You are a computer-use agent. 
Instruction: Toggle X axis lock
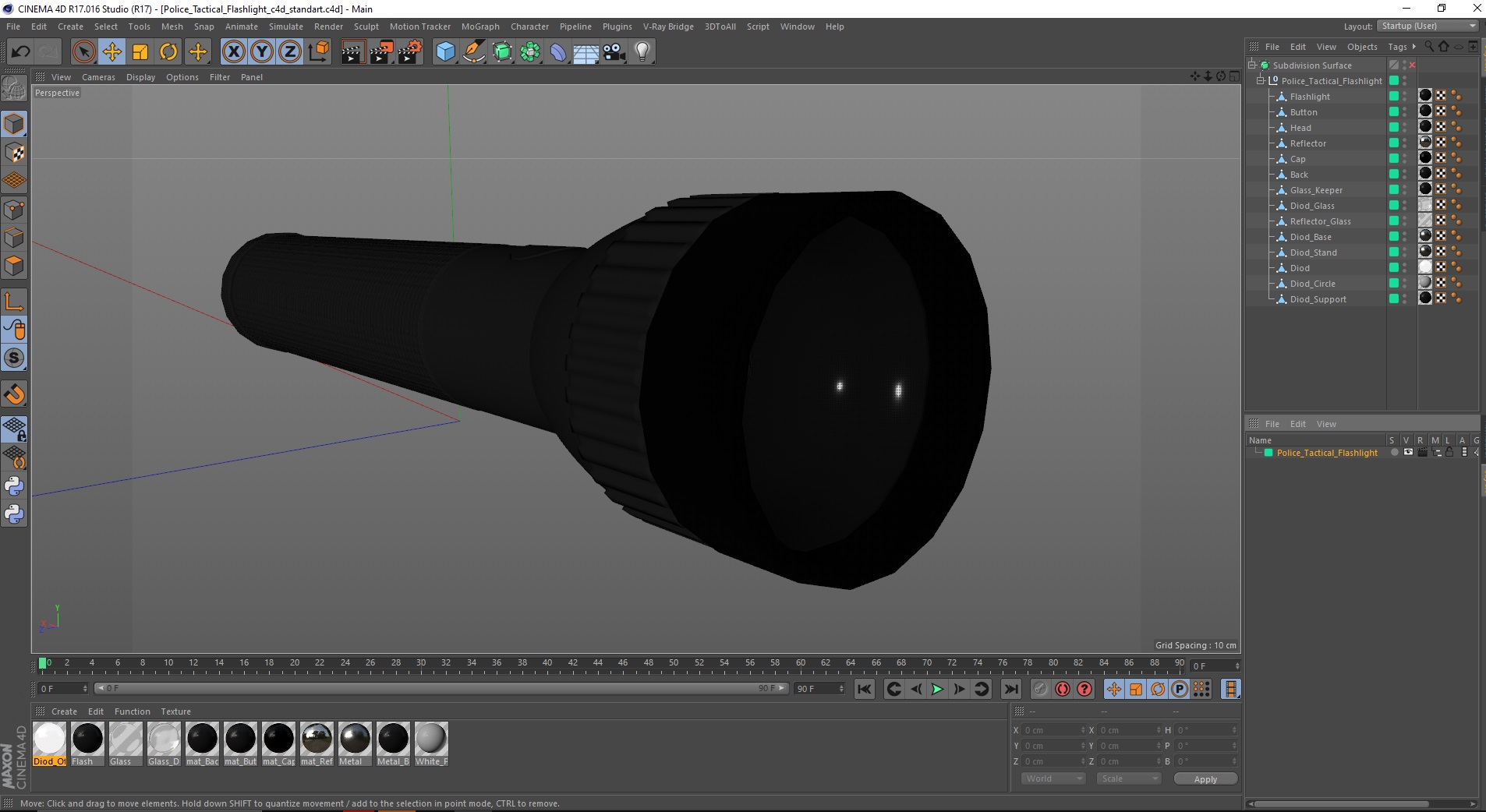point(233,52)
